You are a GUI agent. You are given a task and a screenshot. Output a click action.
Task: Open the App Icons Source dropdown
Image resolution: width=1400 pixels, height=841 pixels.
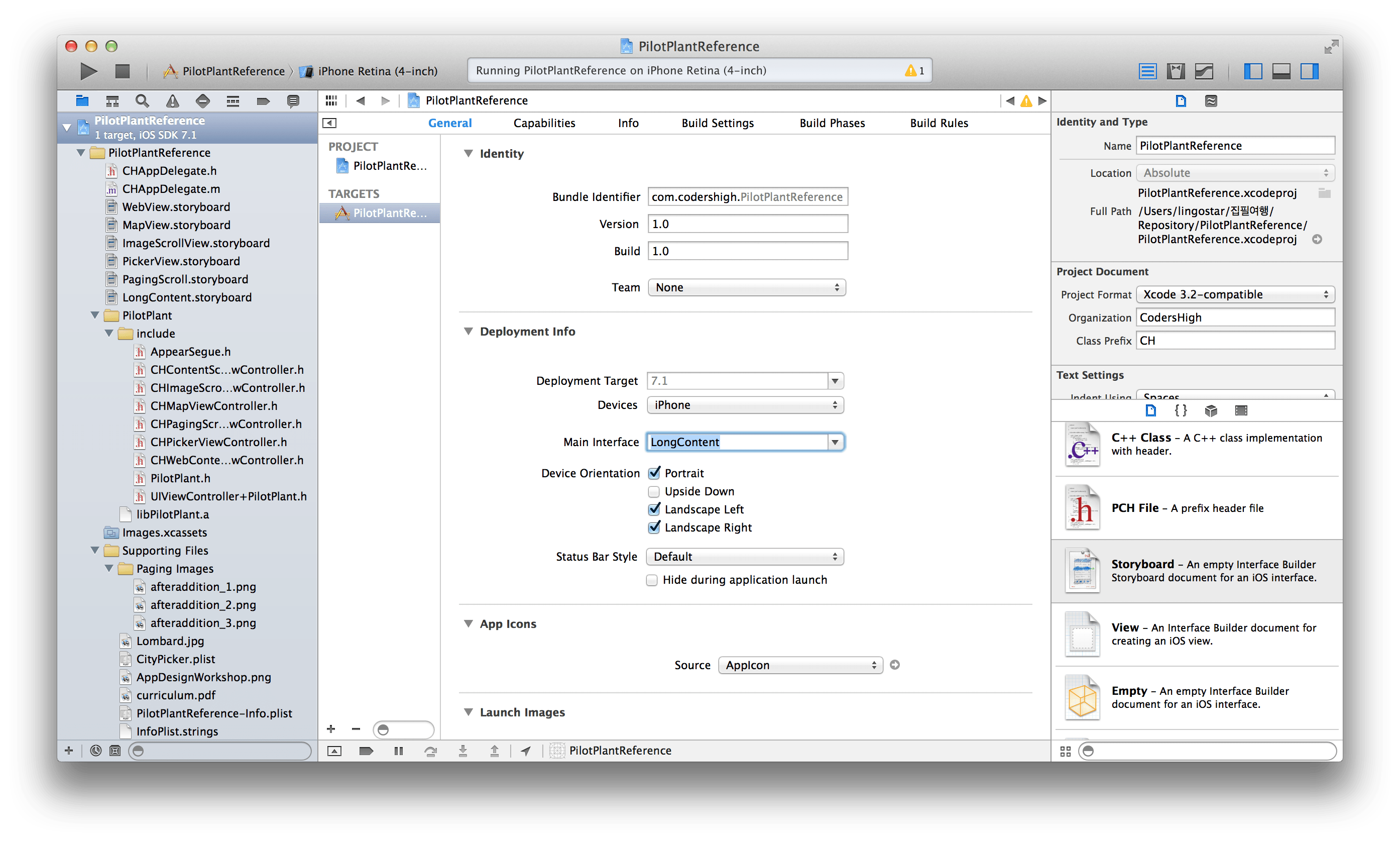pyautogui.click(x=800, y=665)
